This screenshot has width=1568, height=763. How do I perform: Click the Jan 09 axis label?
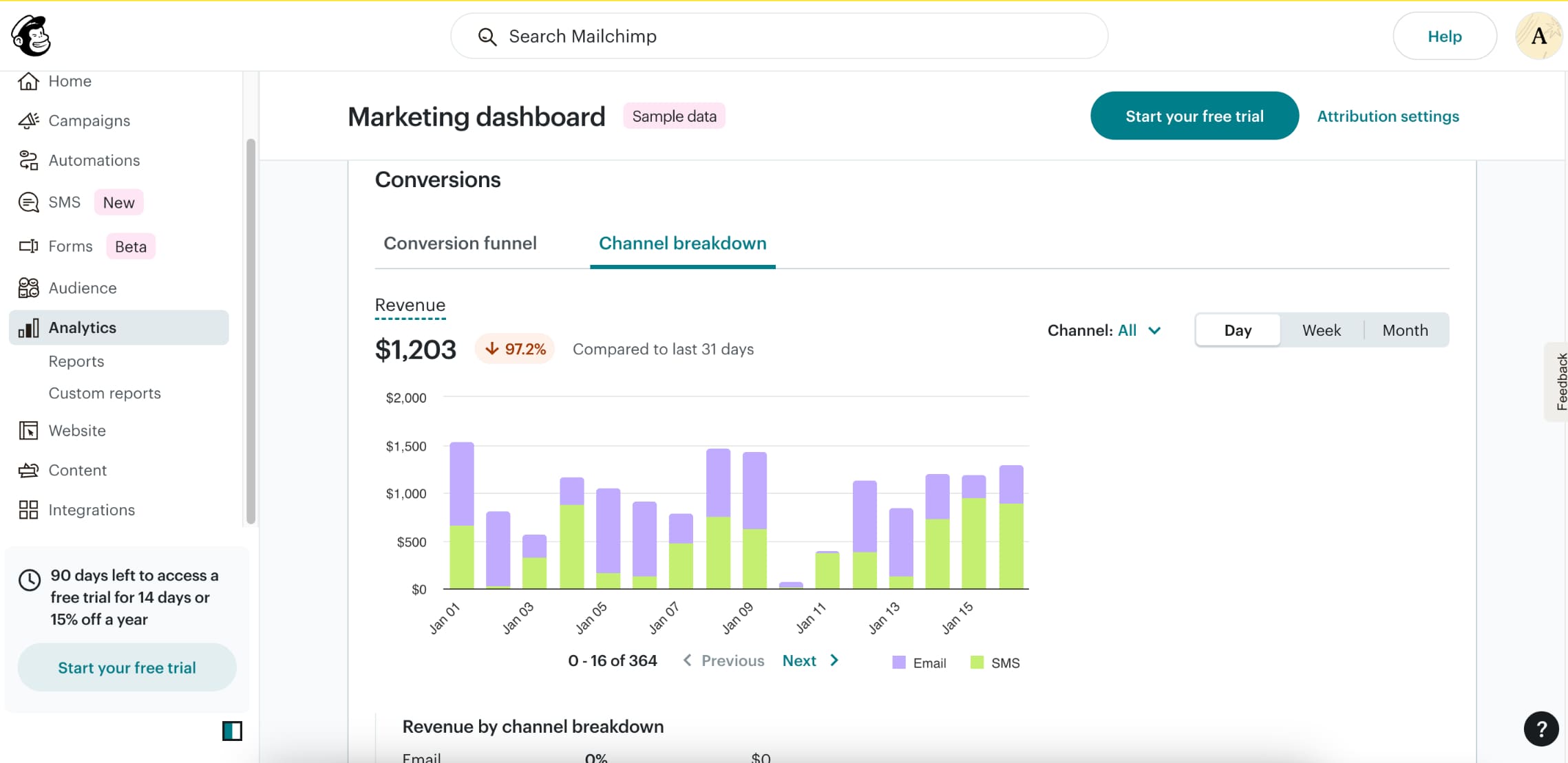(x=738, y=617)
